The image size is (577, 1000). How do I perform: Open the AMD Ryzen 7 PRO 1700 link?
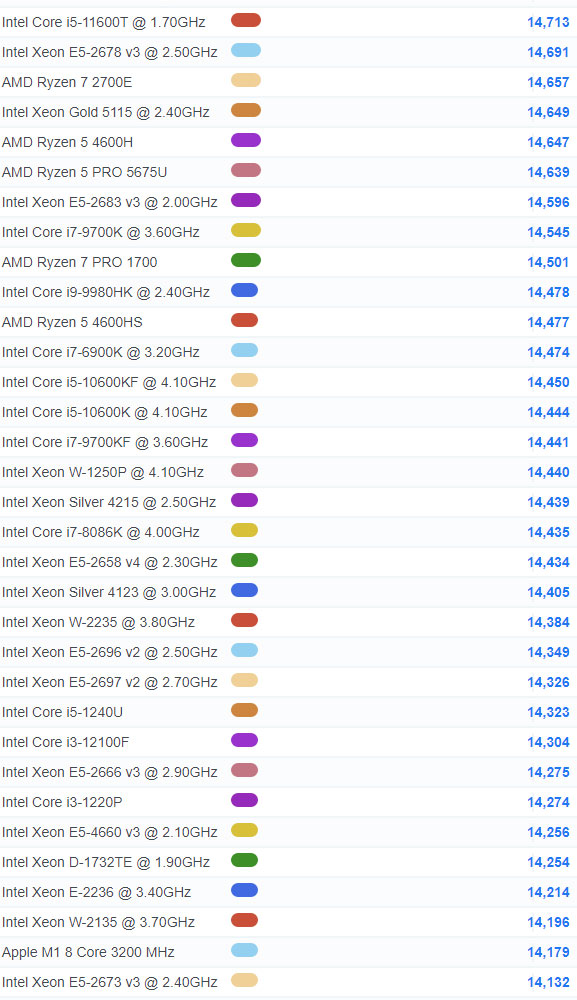click(80, 262)
